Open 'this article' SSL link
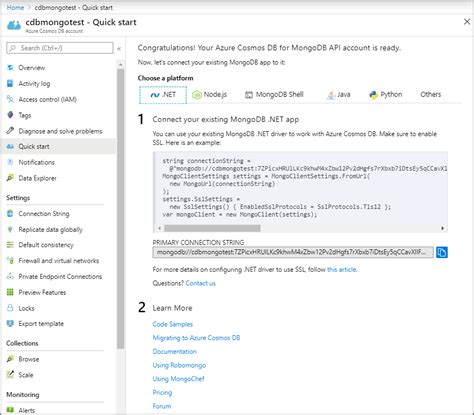The height and width of the screenshot is (415, 474). (342, 269)
